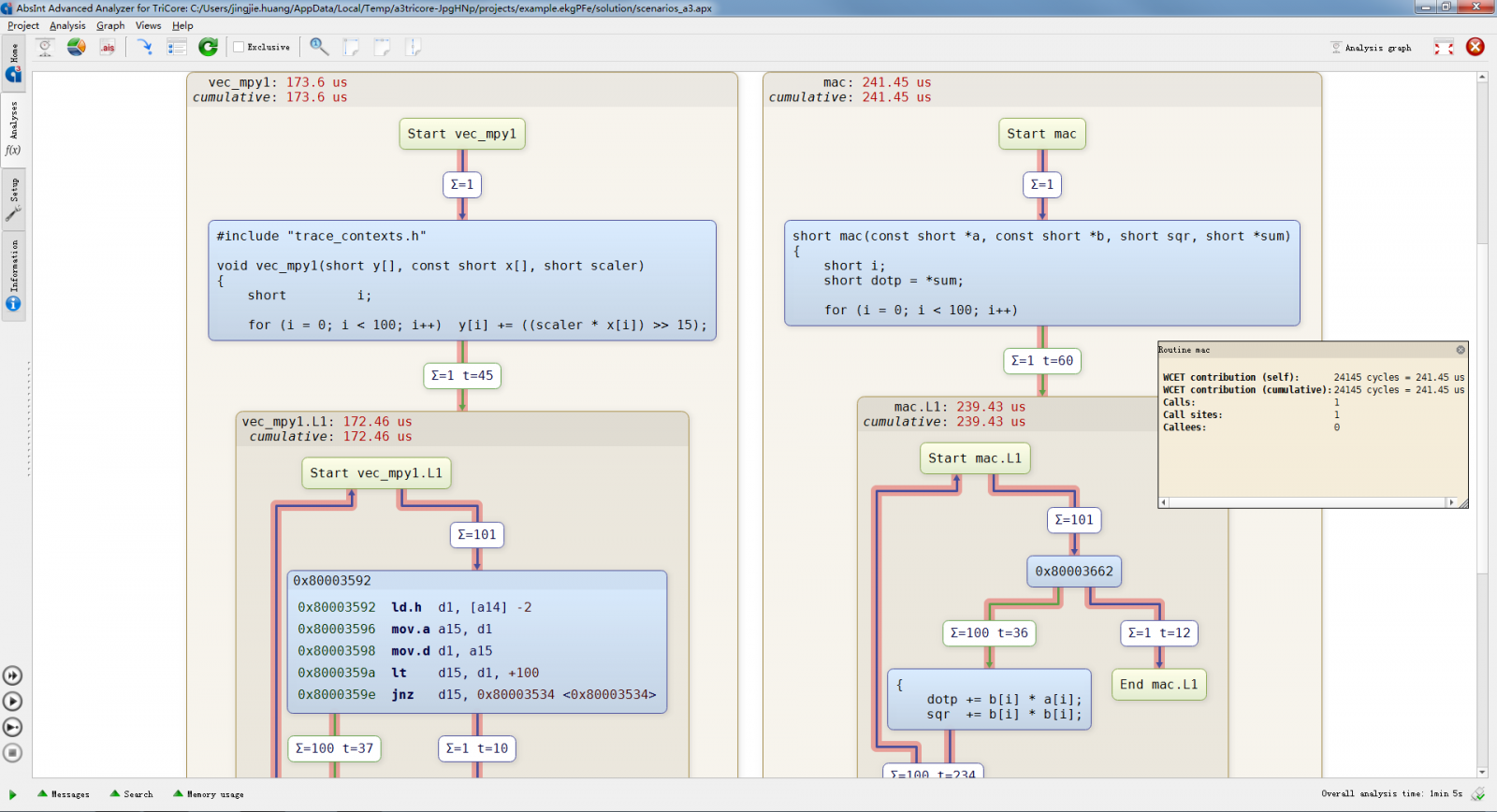Click the Σ=100 t=37 edge label
1497x812 pixels.
tap(334, 748)
